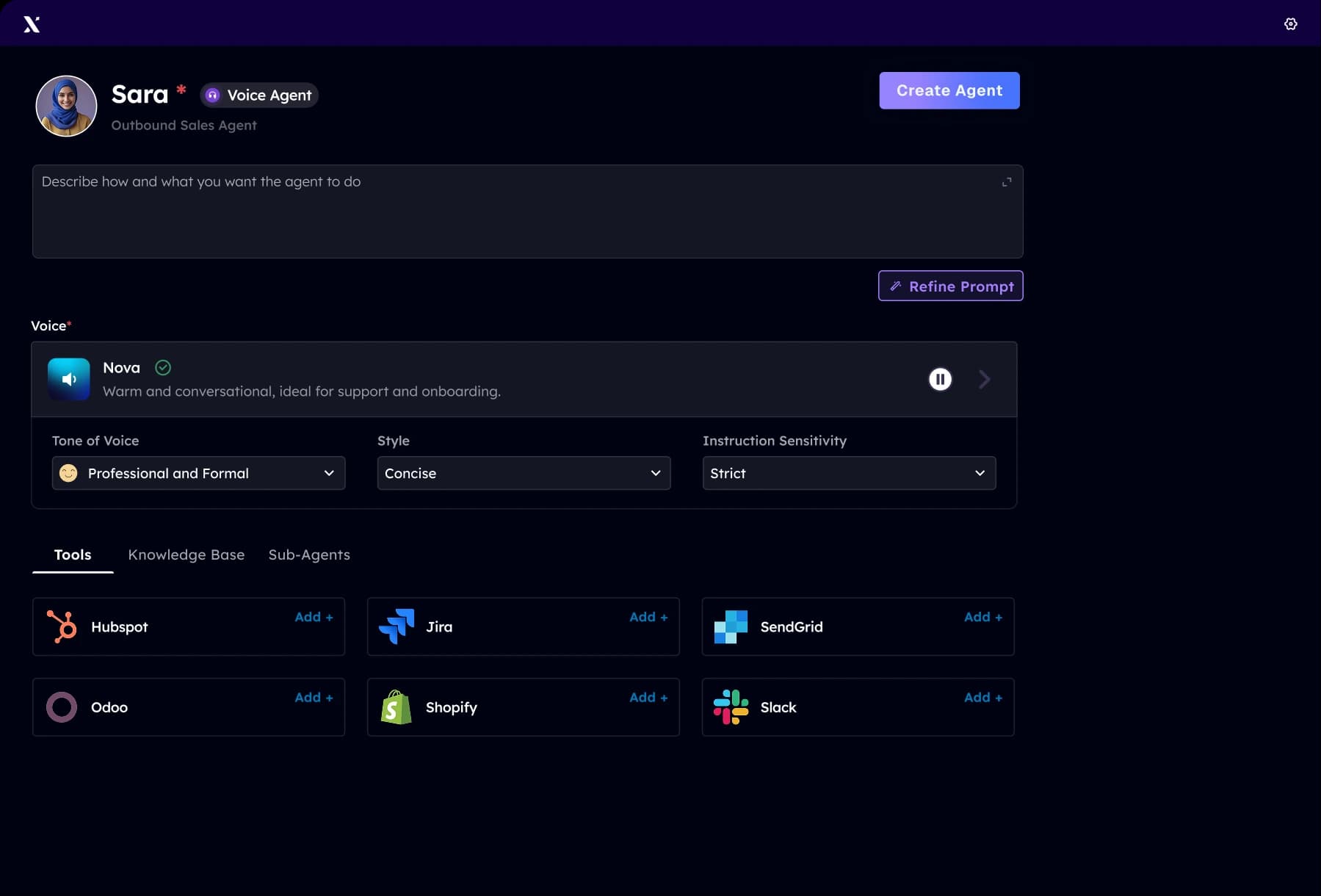This screenshot has height=896, width=1321.
Task: Click the SendGrid logo icon
Action: (731, 626)
